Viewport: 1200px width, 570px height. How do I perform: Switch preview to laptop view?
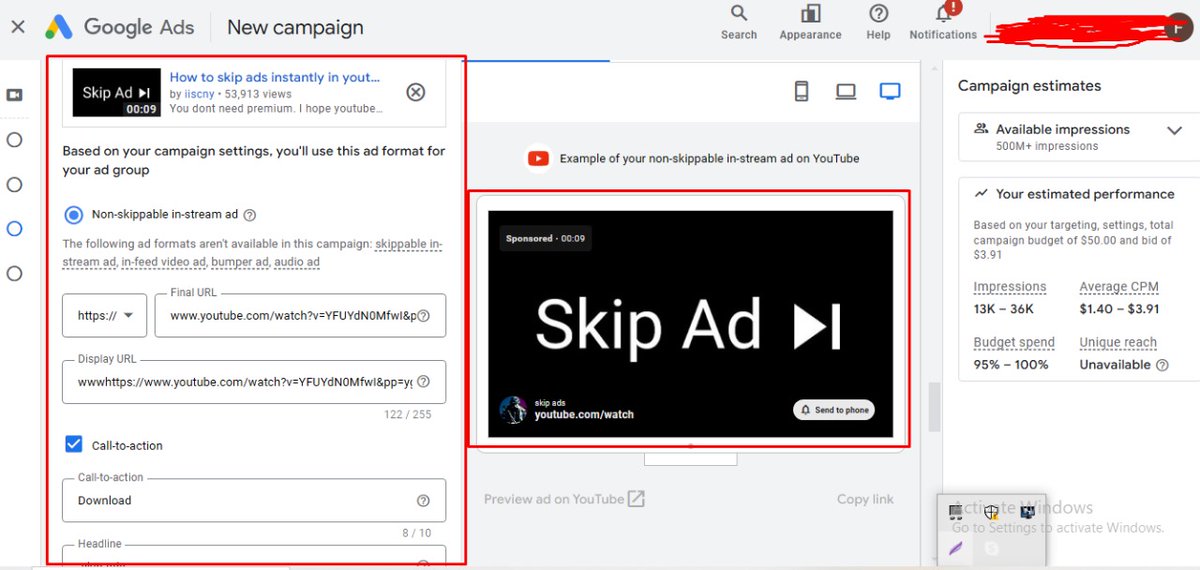tap(846, 92)
